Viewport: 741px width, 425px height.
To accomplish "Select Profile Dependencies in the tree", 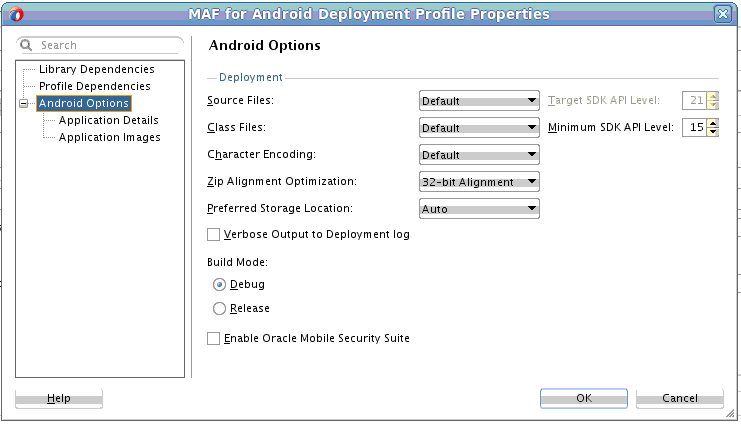I will (x=95, y=86).
